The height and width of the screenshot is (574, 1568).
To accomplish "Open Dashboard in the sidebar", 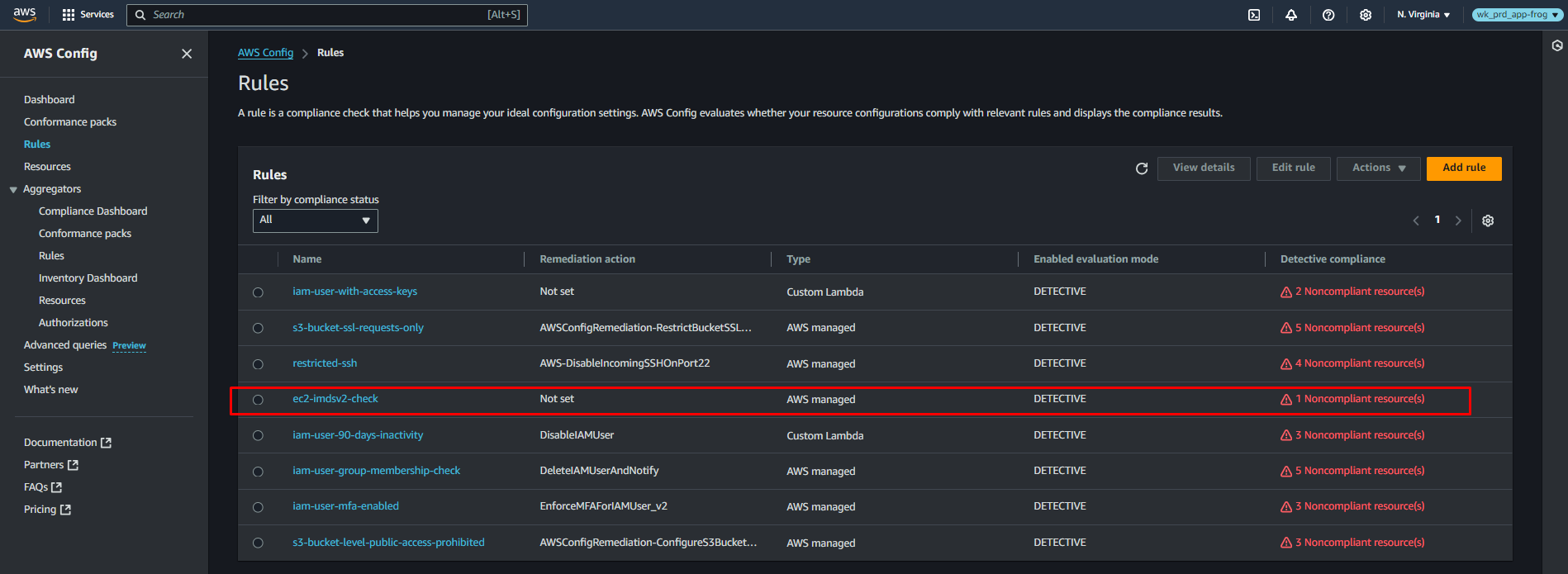I will (50, 99).
